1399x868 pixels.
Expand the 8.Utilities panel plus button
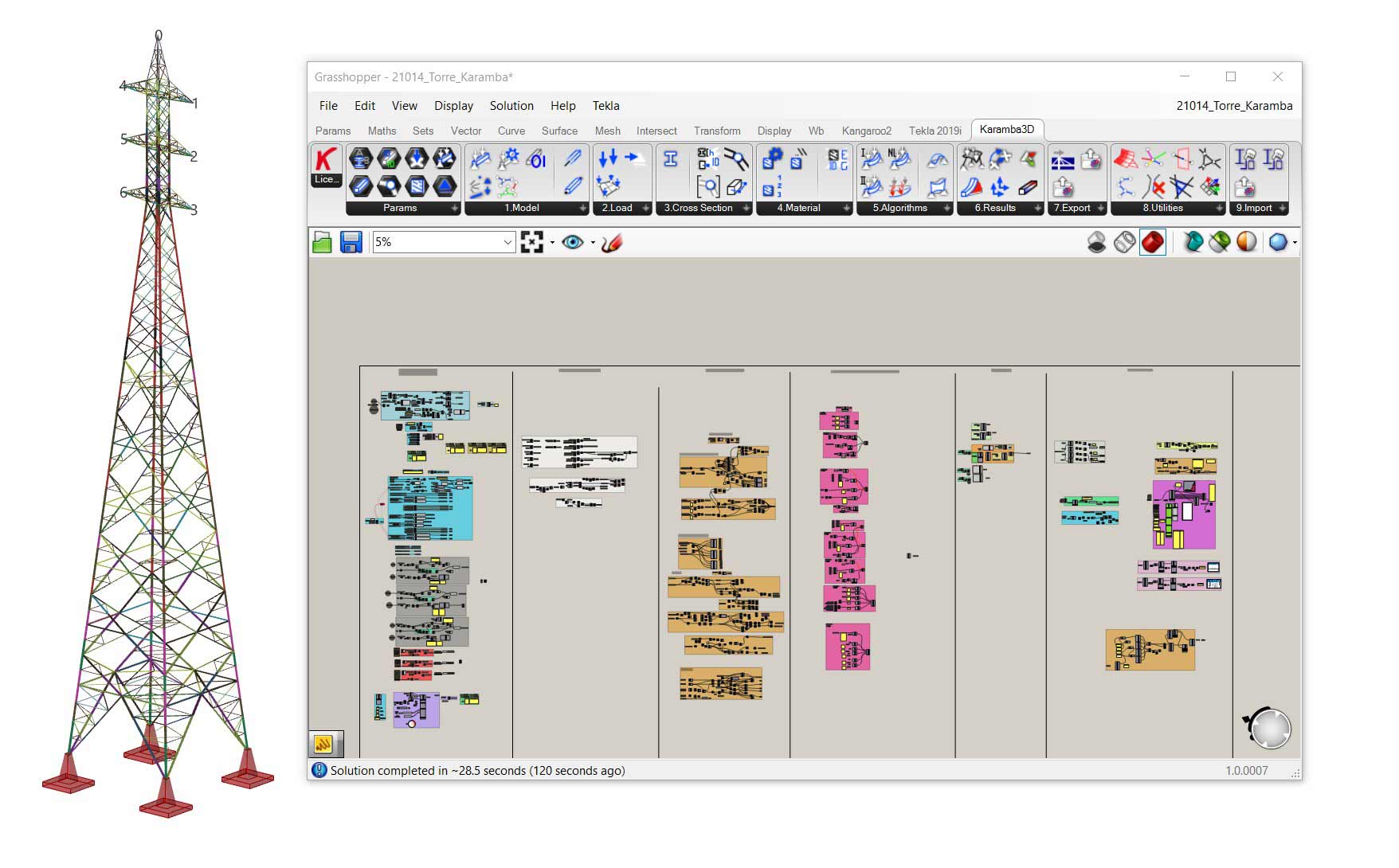[1220, 209]
